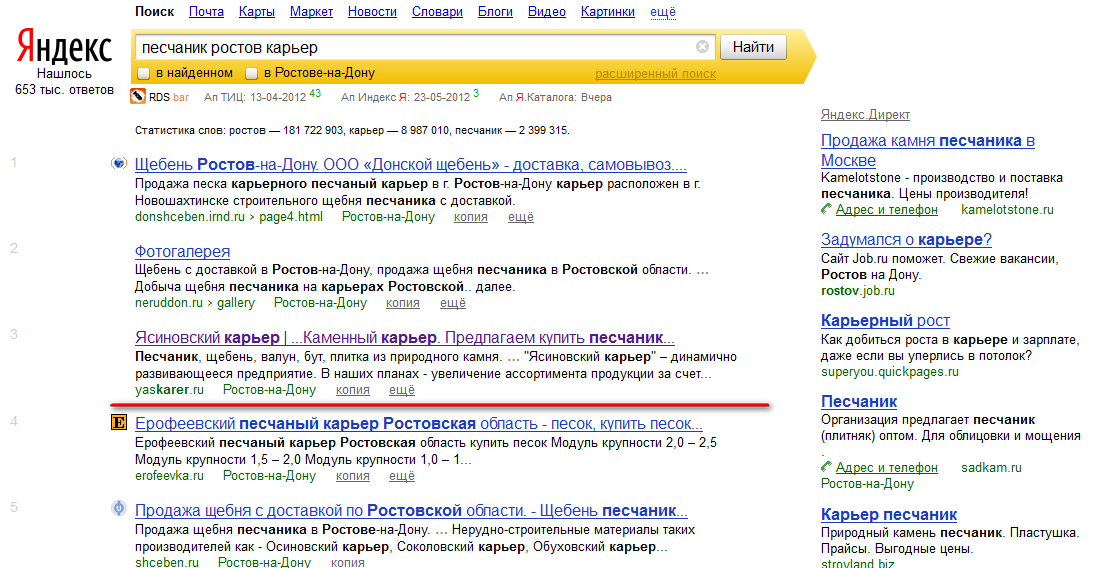
Task: Open cached копия of donshceben.irnd.ru result
Action: click(x=470, y=217)
